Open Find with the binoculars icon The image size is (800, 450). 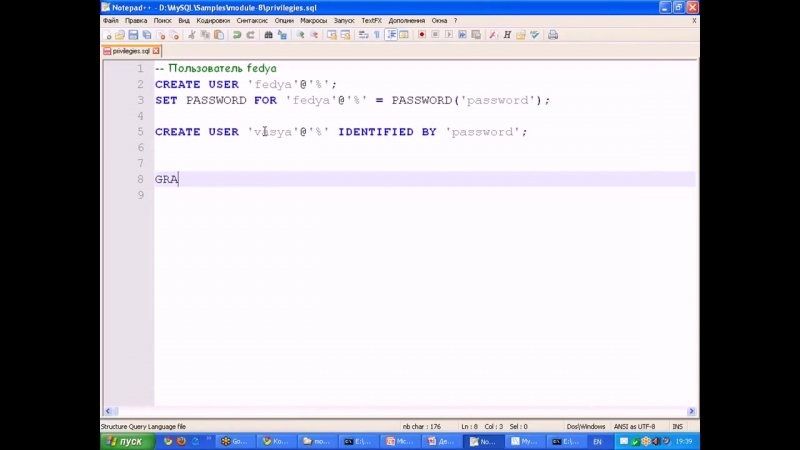click(x=269, y=35)
